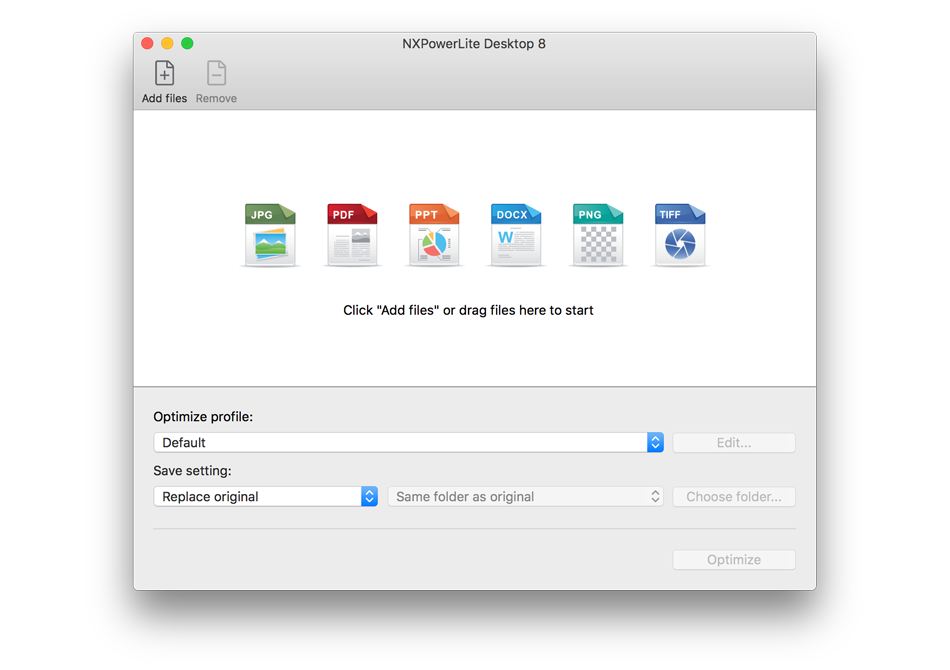Click the Remove toolbar icon
950x670 pixels.
pyautogui.click(x=216, y=73)
